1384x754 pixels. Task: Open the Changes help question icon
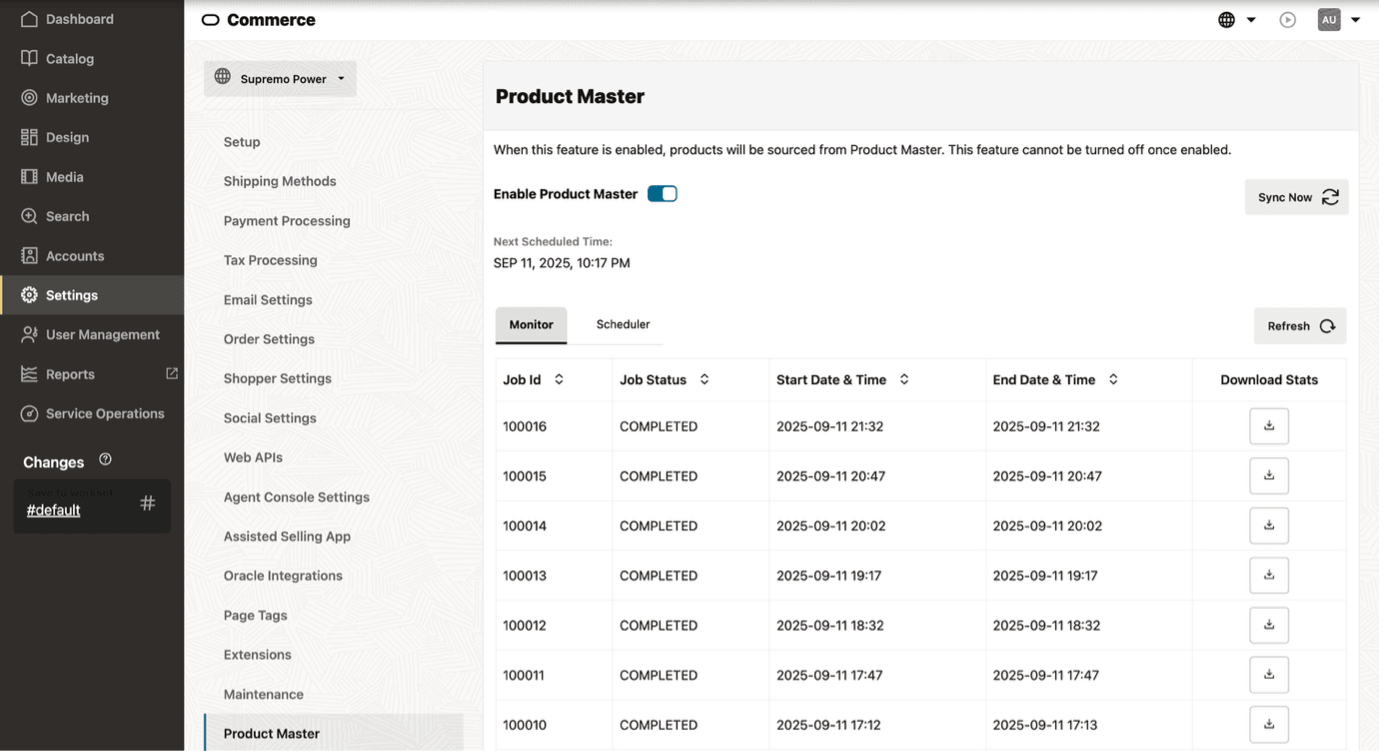[x=105, y=460]
